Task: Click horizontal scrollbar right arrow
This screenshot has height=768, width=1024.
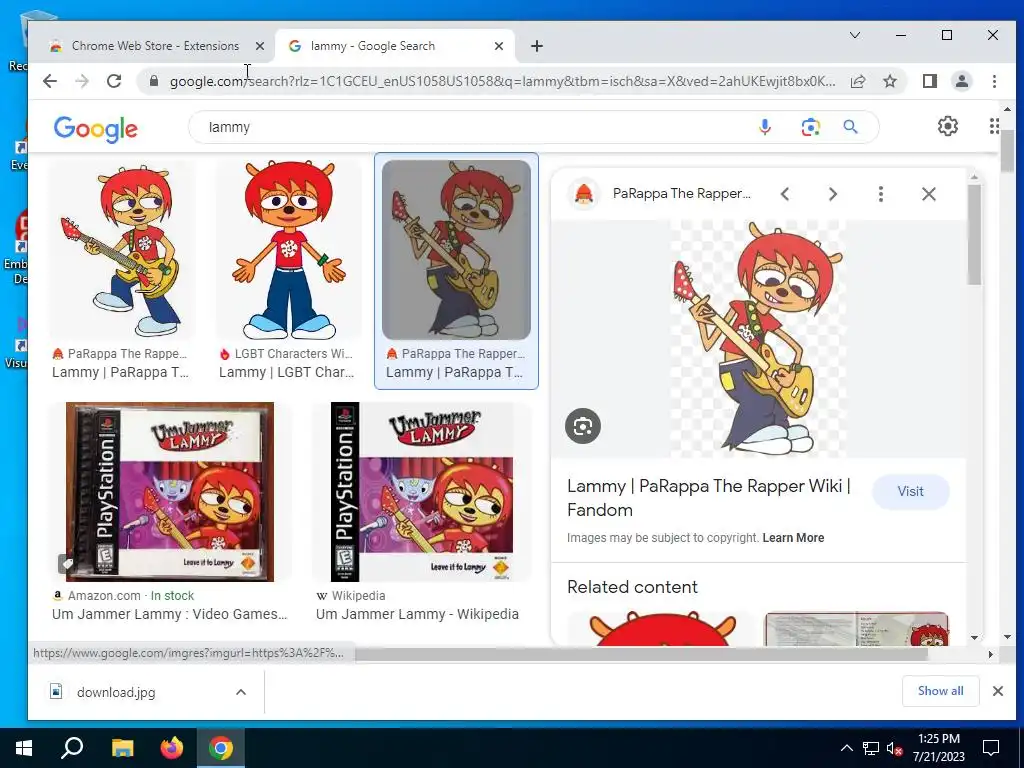Action: pyautogui.click(x=991, y=654)
